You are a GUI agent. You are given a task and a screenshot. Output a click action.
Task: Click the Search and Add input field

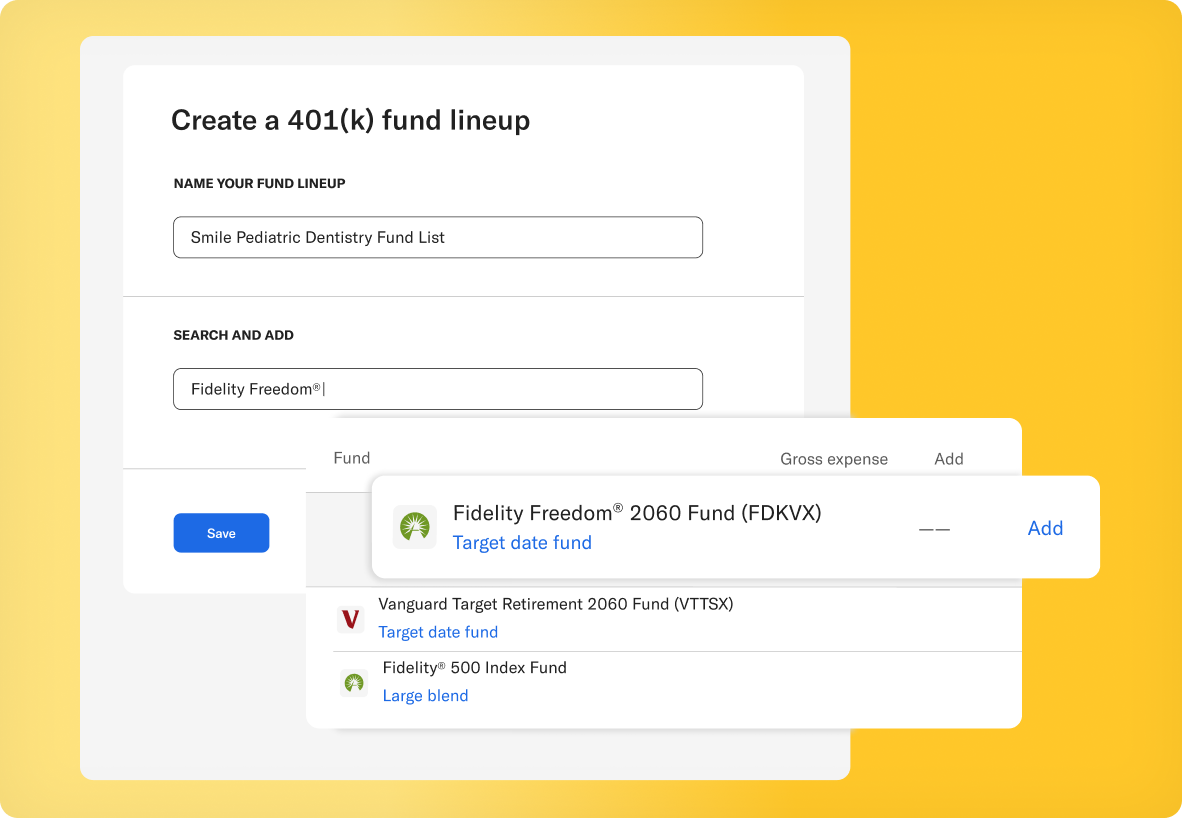pos(438,389)
